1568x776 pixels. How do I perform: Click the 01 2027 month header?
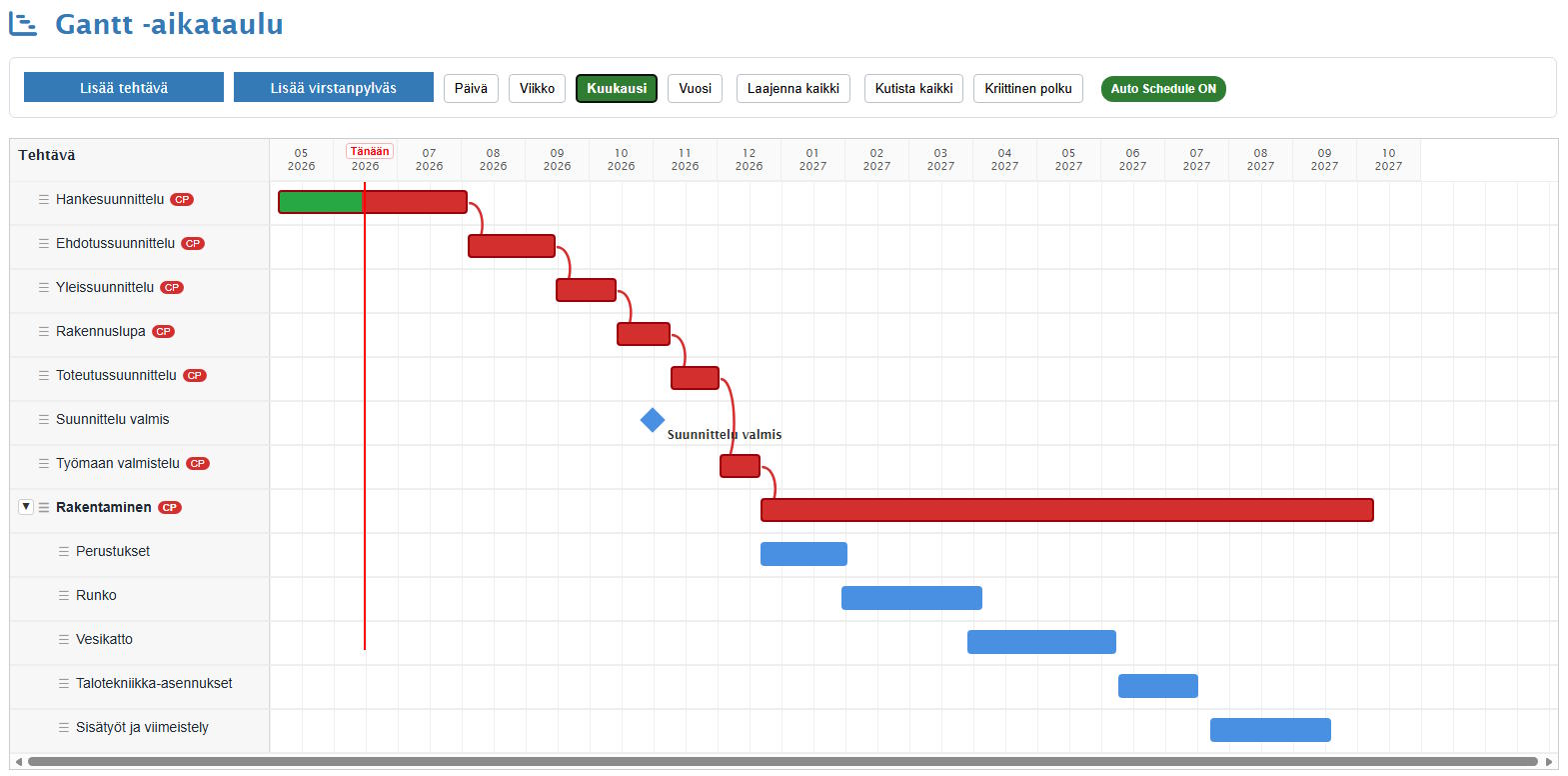point(812,160)
